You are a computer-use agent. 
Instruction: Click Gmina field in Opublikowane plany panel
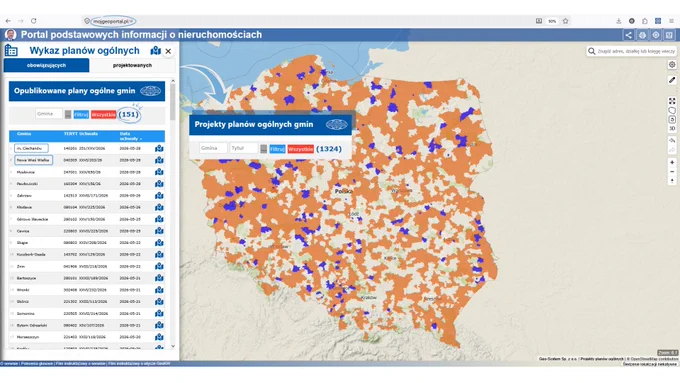click(x=49, y=114)
